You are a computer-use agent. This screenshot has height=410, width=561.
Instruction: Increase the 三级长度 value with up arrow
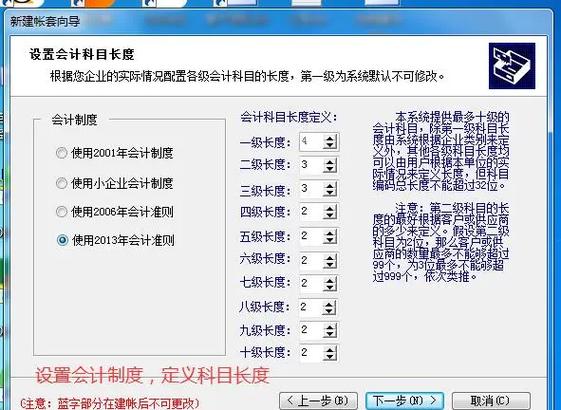tap(330, 186)
